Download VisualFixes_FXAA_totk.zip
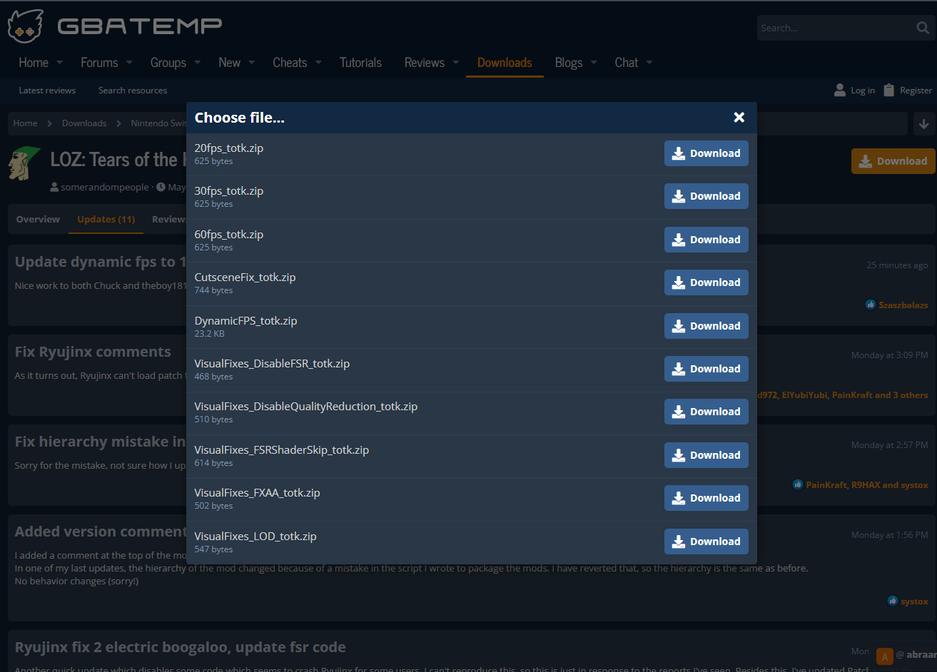The width and height of the screenshot is (937, 672). click(706, 498)
